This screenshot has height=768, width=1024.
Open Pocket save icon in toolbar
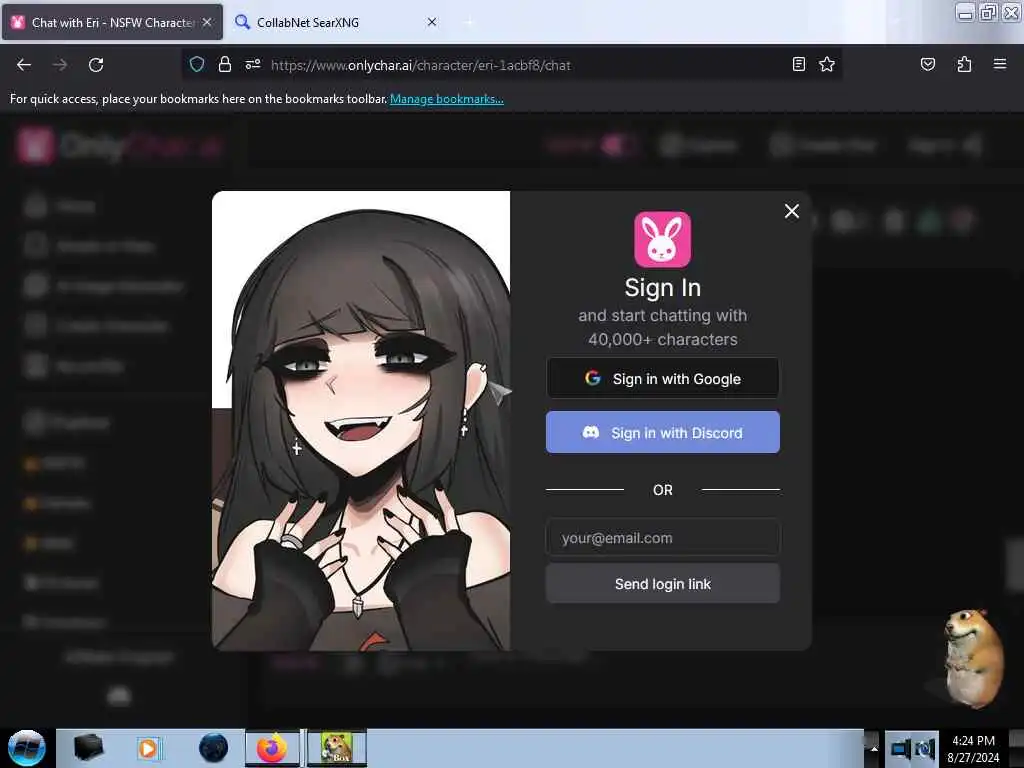click(x=927, y=65)
